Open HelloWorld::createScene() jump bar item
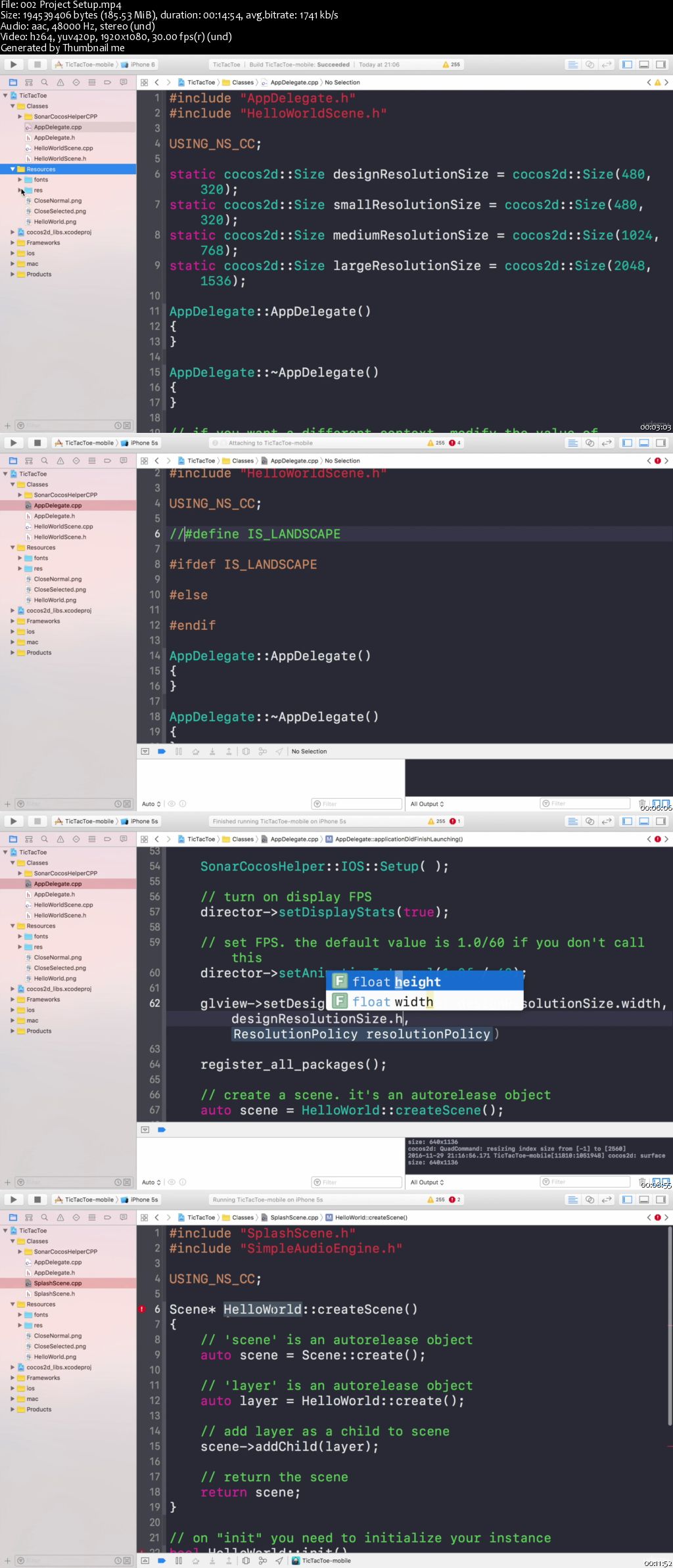The image size is (673, 1568). pyautogui.click(x=367, y=1217)
